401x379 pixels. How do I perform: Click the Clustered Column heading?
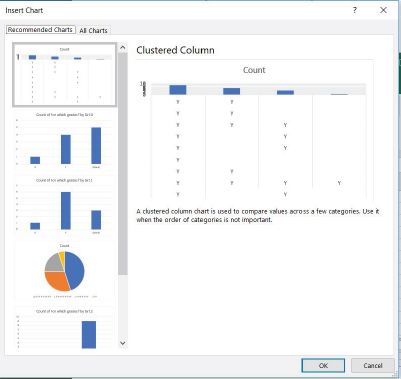[x=175, y=50]
